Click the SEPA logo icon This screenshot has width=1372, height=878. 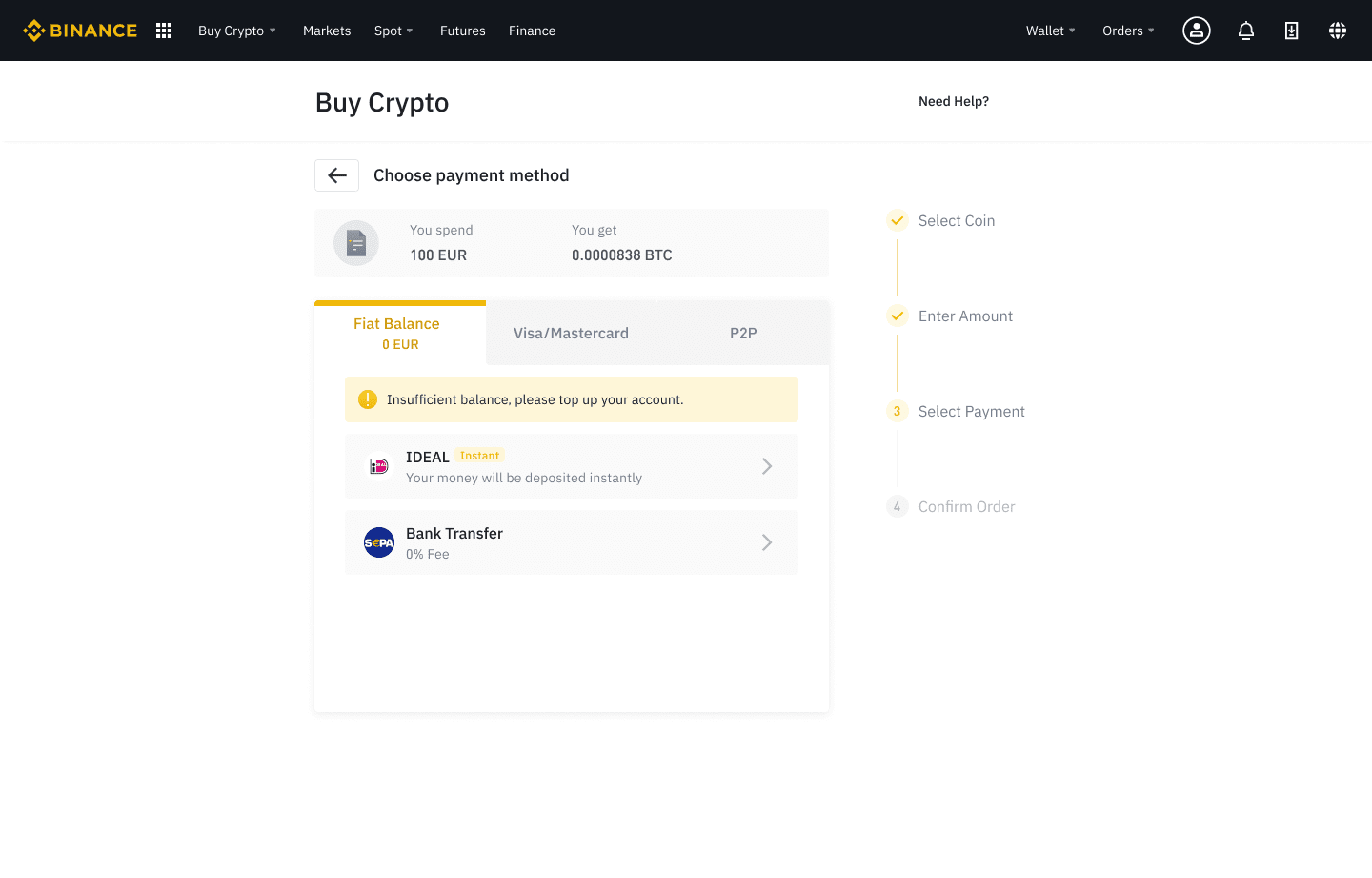(379, 542)
